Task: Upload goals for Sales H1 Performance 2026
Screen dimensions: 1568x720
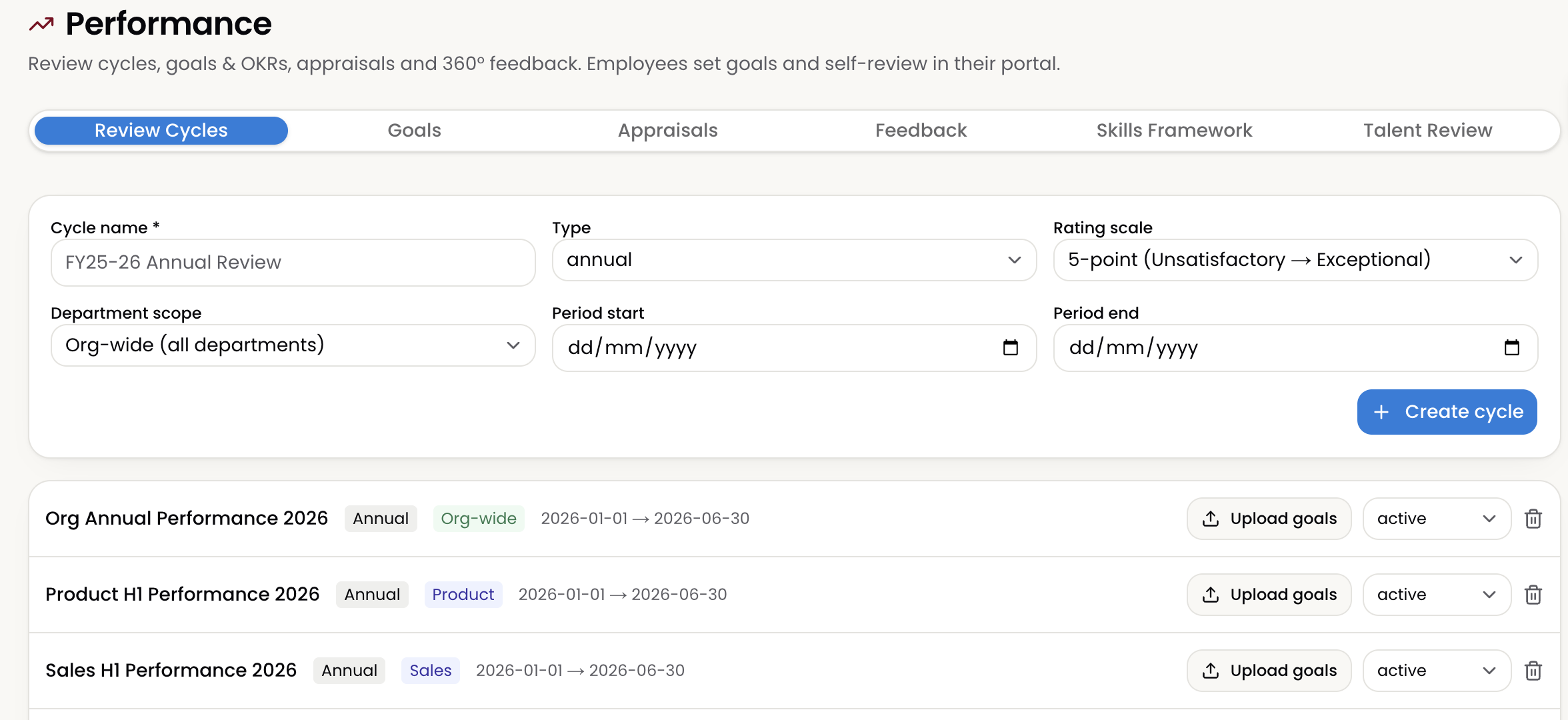Action: click(x=1269, y=671)
